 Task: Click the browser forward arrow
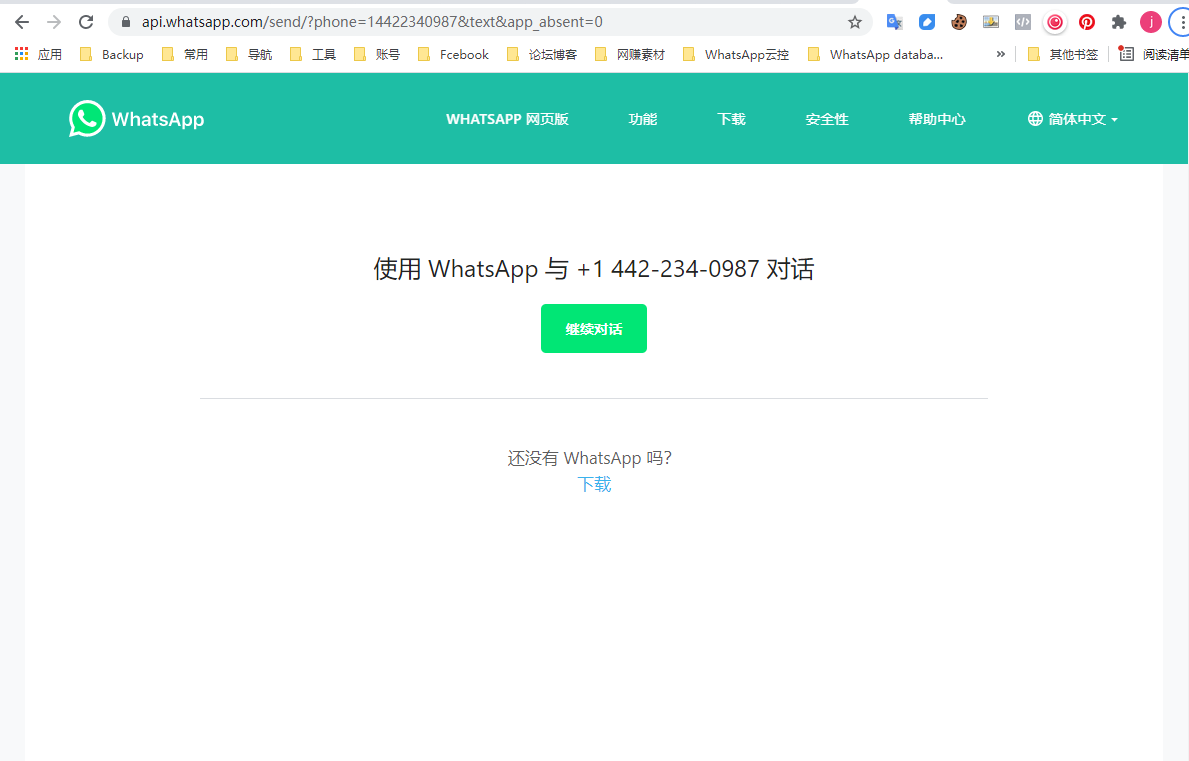[54, 22]
